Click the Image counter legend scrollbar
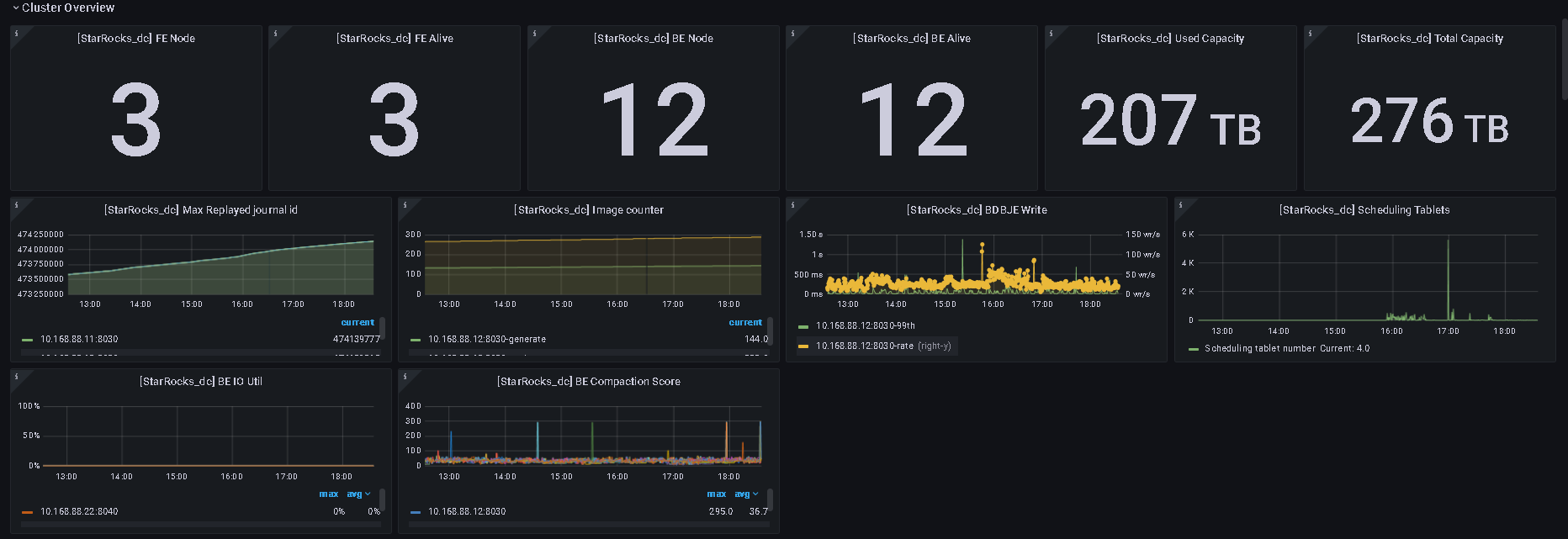This screenshot has width=1568, height=539. [770, 328]
